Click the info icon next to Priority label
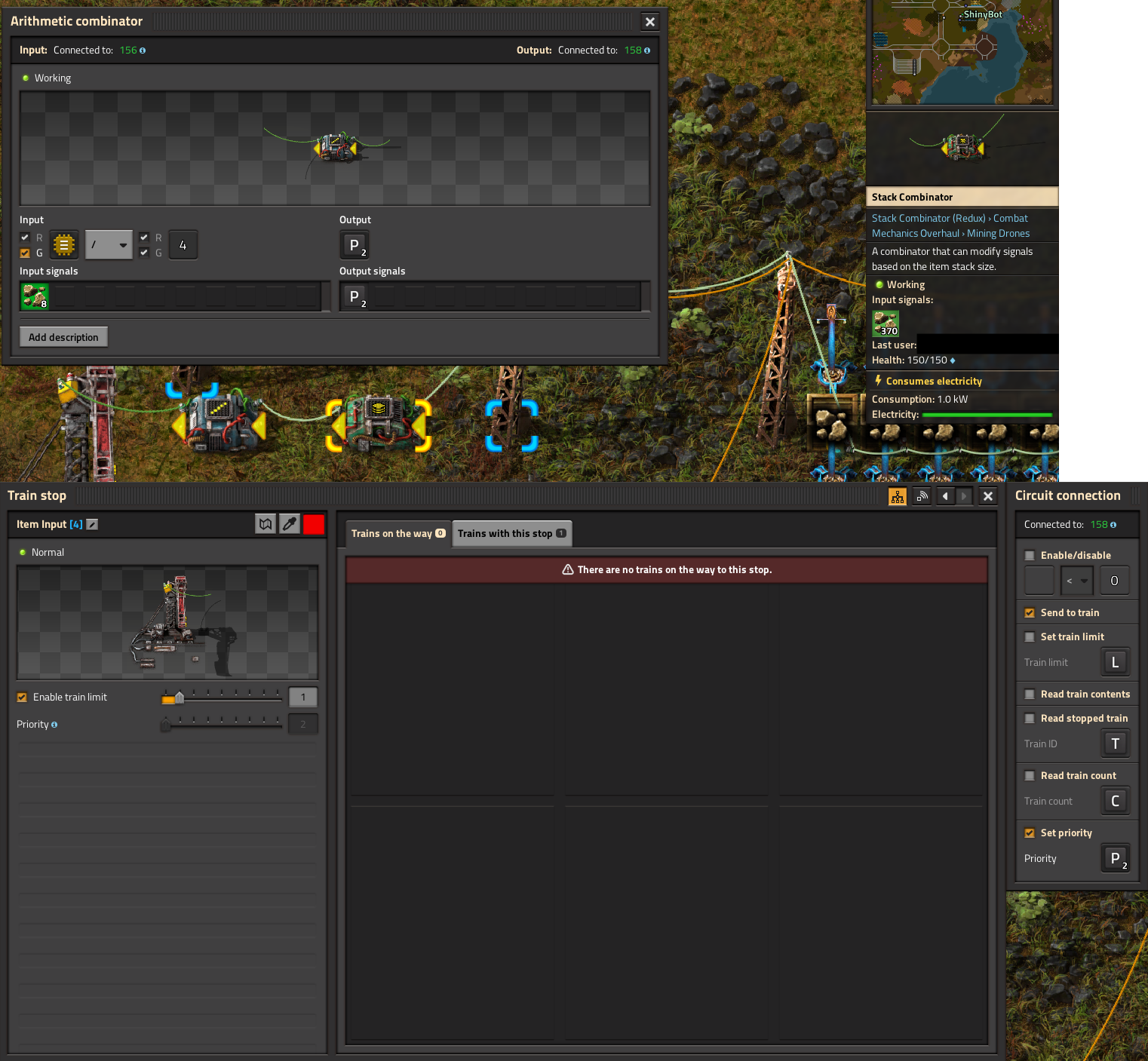Screen dimensions: 1148x1061 coord(54,725)
